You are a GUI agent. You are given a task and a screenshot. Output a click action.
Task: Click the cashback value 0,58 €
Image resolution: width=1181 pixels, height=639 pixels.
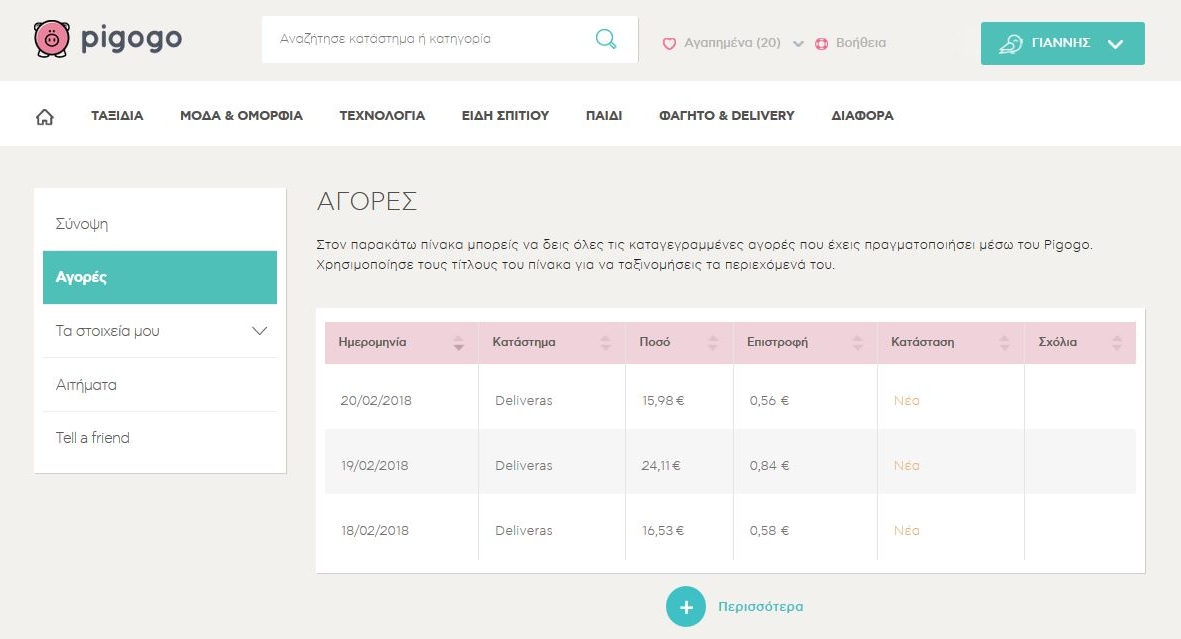coord(769,530)
